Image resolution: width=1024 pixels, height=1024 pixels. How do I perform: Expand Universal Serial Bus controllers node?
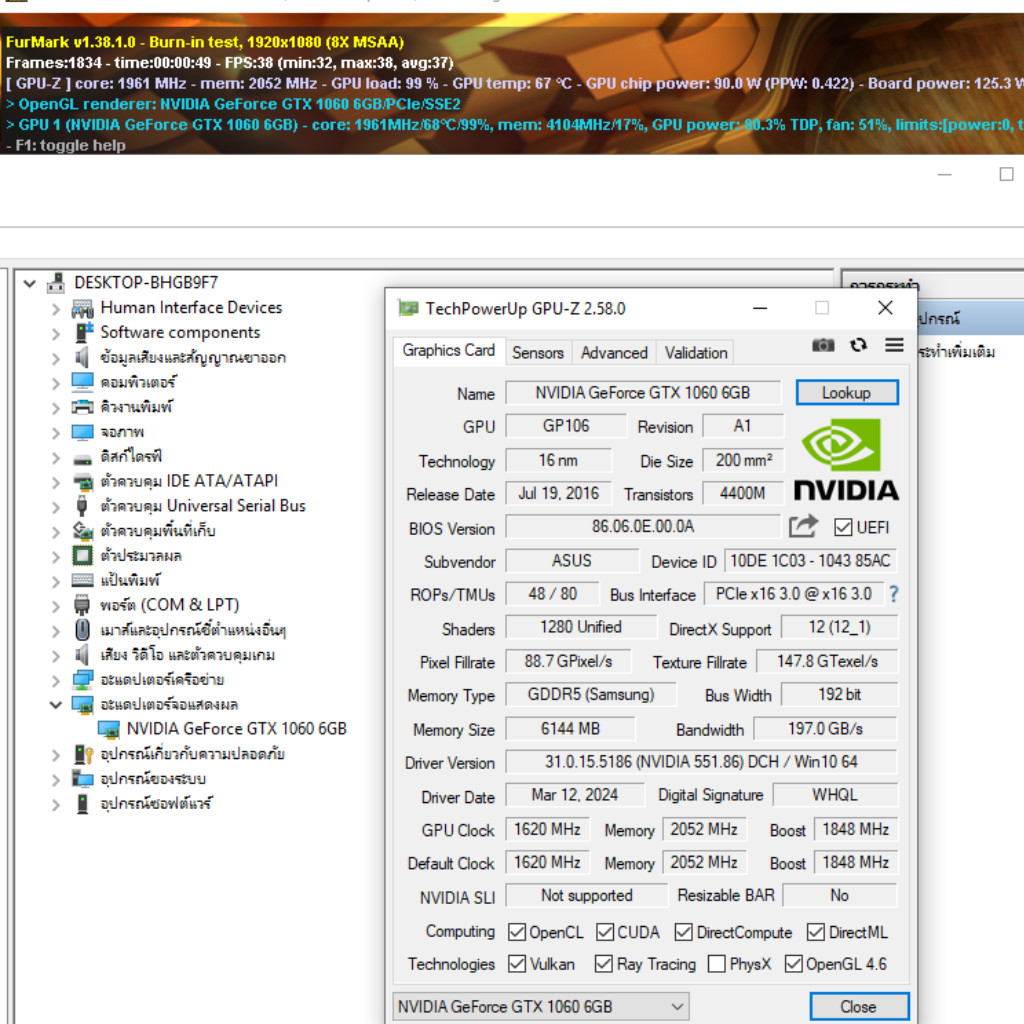click(x=56, y=507)
